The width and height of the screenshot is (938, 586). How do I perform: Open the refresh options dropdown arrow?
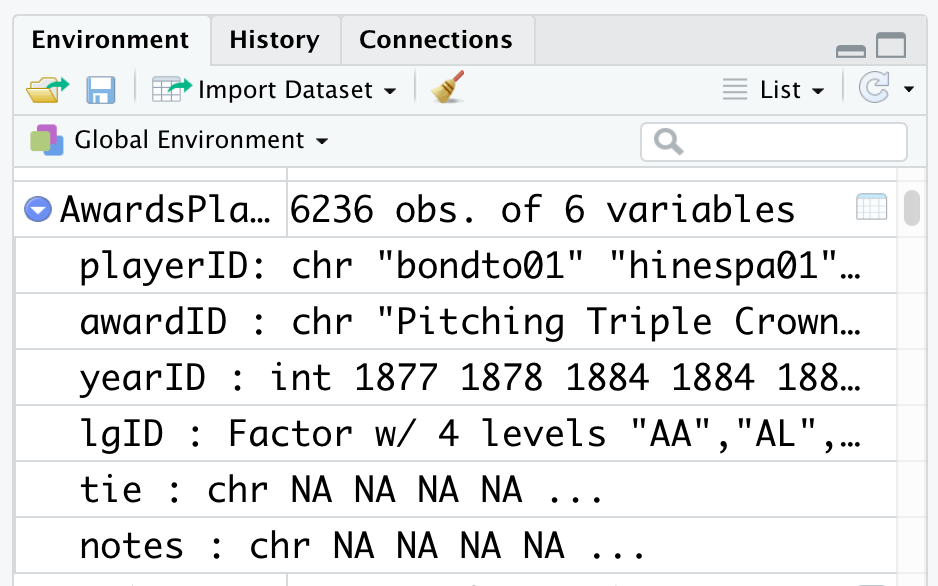(x=909, y=90)
